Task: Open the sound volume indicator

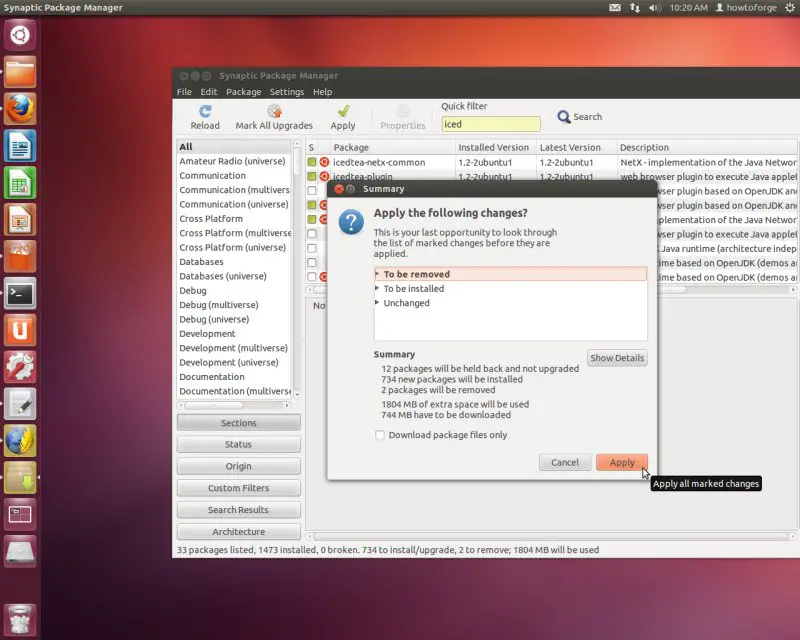Action: click(x=655, y=8)
